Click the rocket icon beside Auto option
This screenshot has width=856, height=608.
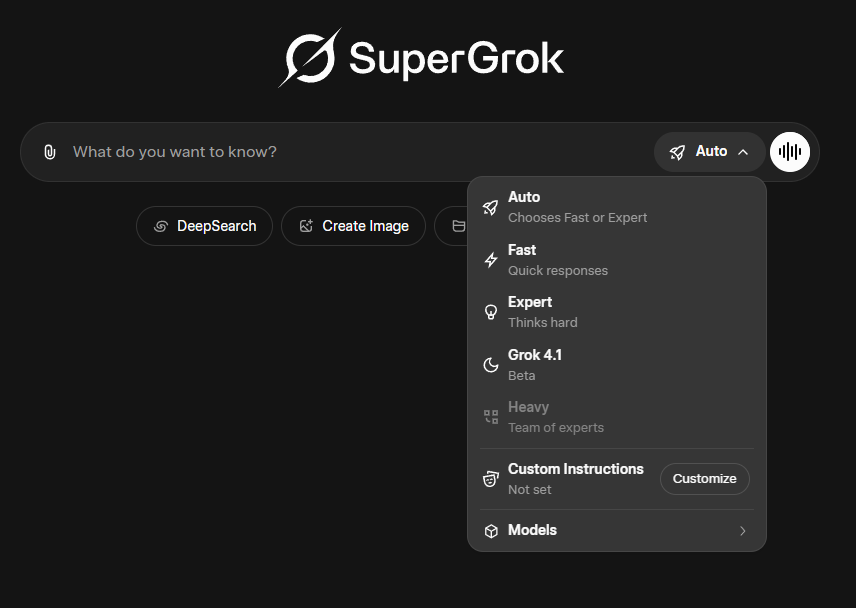pos(490,207)
